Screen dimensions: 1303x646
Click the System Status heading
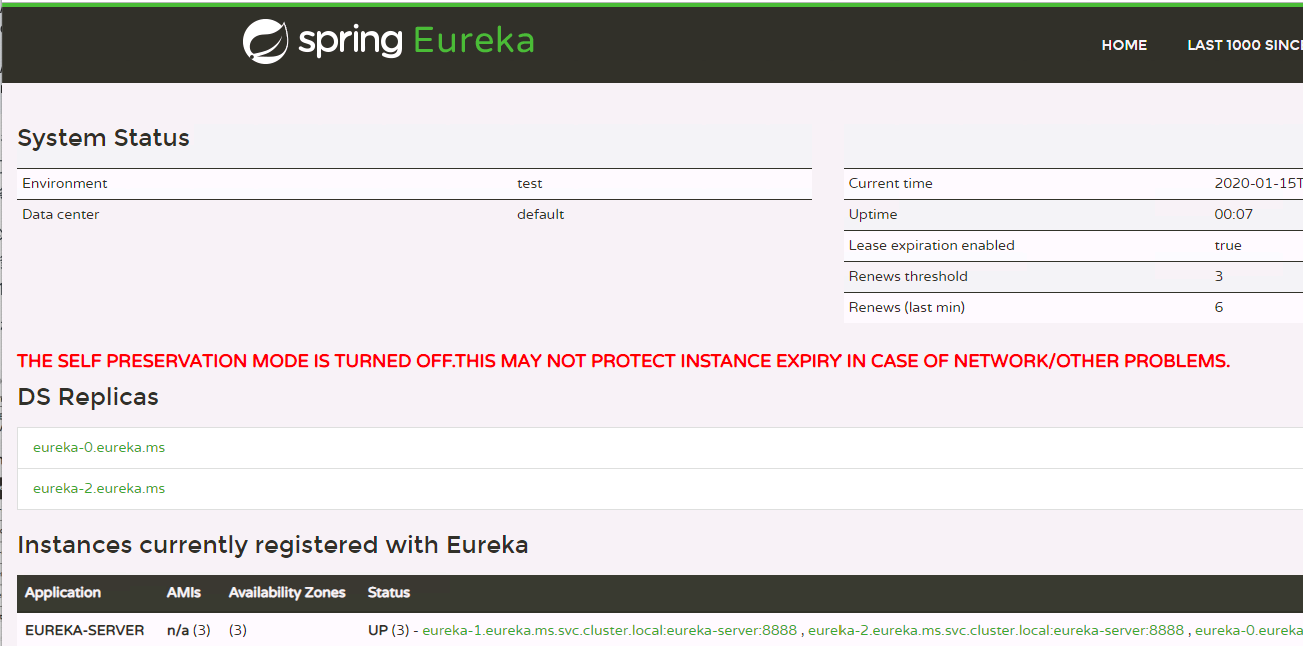pyautogui.click(x=104, y=138)
